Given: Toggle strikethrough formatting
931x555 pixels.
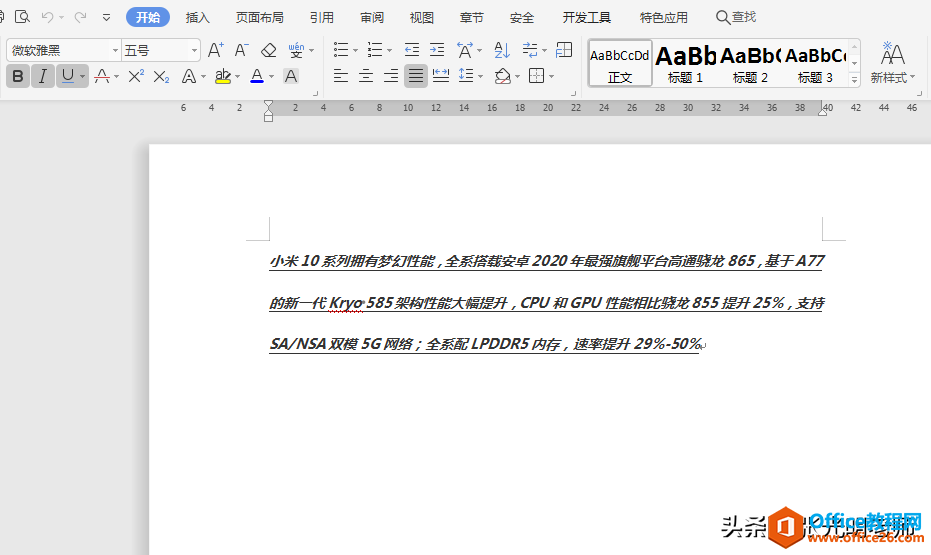Looking at the screenshot, I should pyautogui.click(x=102, y=76).
